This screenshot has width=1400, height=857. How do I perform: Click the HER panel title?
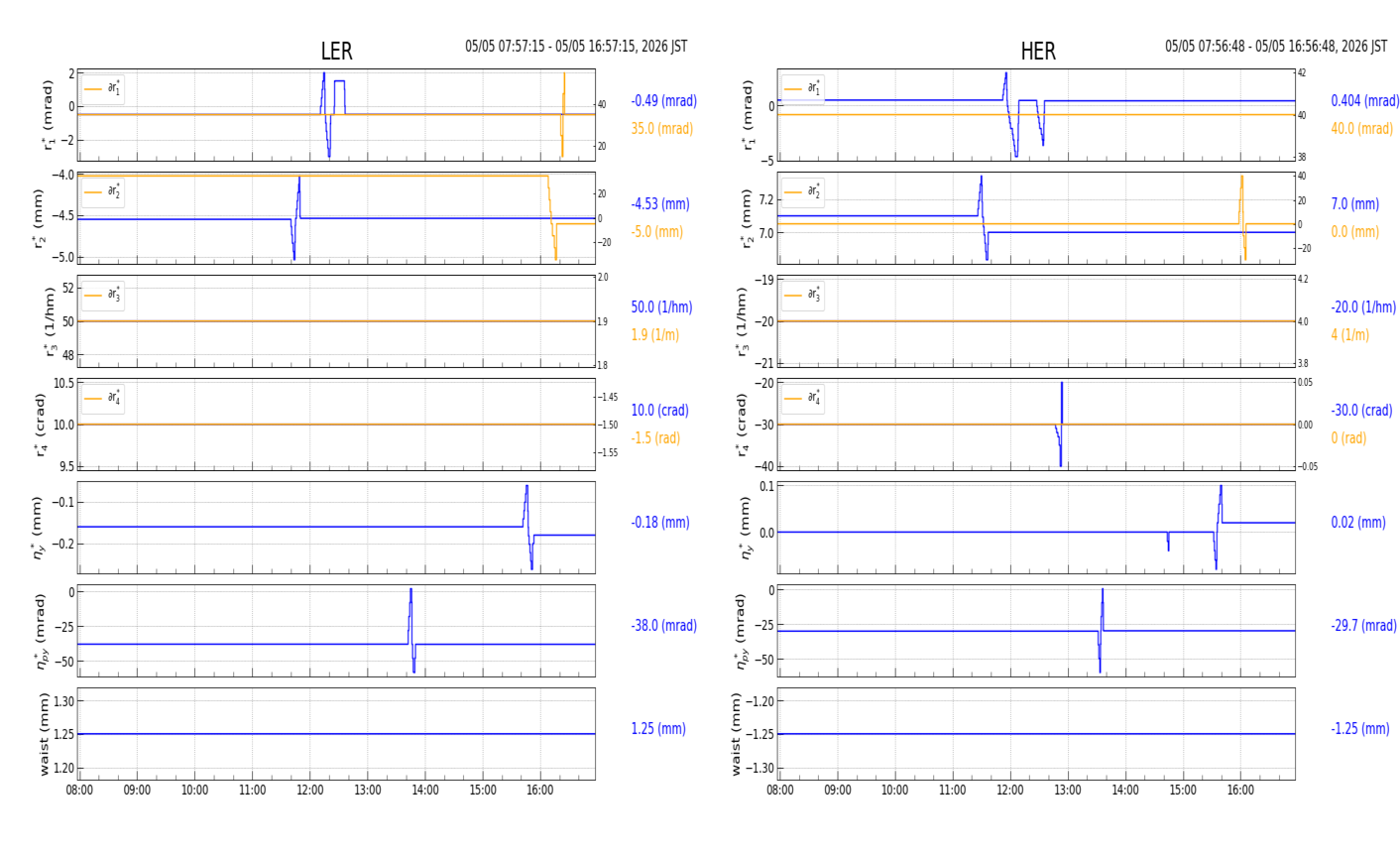click(x=1037, y=52)
